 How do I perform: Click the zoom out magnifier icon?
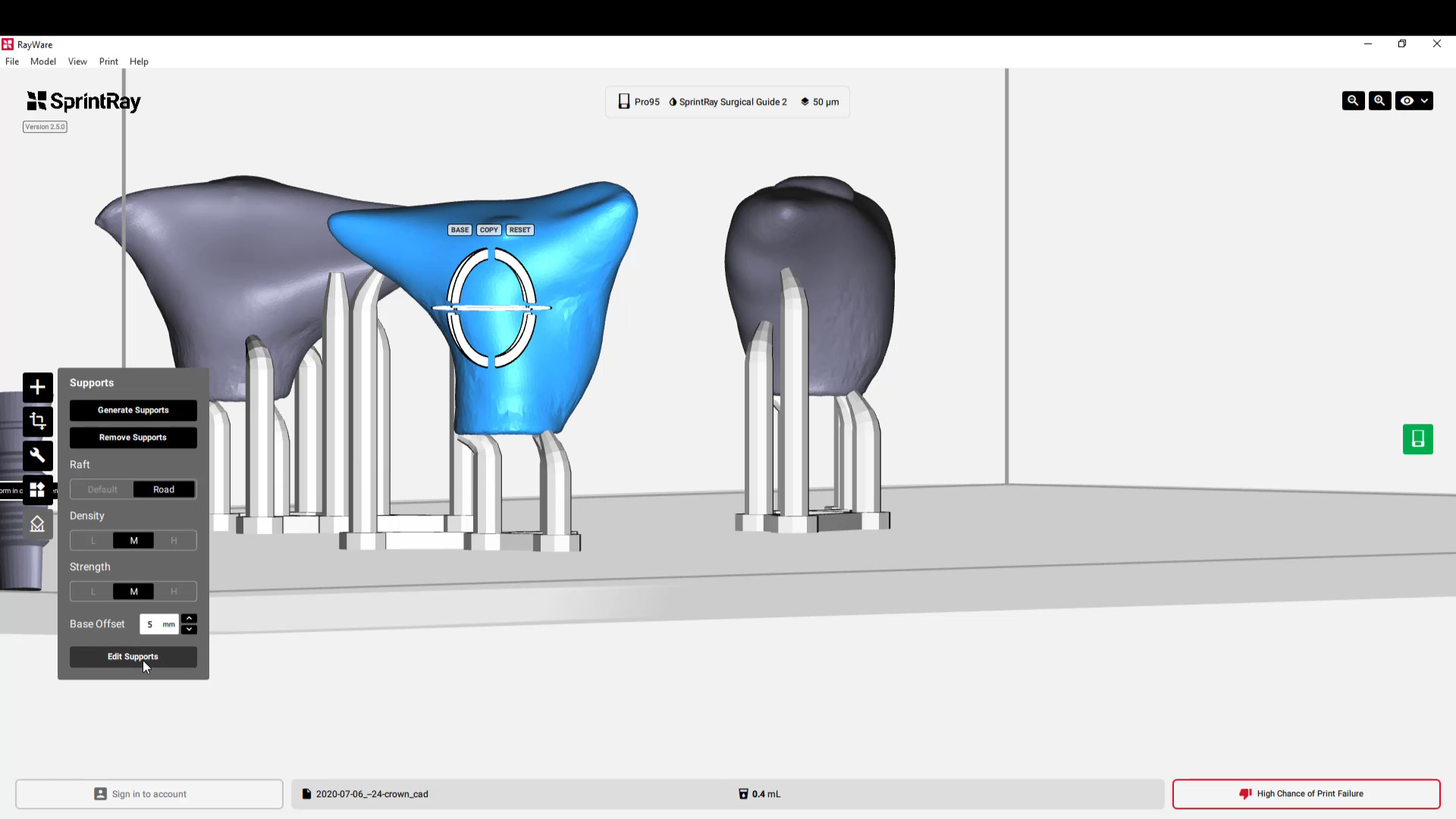coord(1353,101)
